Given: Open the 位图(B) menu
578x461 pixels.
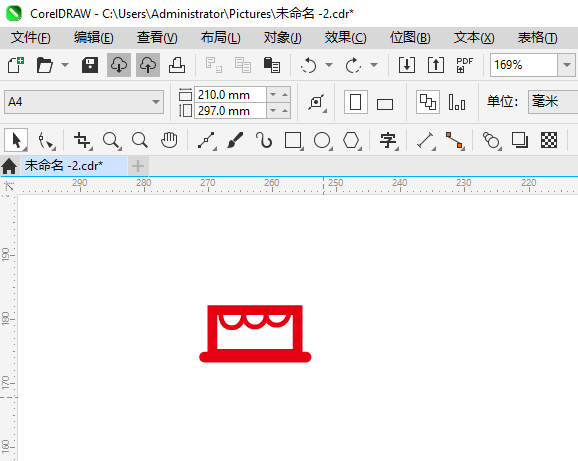Looking at the screenshot, I should coord(410,38).
